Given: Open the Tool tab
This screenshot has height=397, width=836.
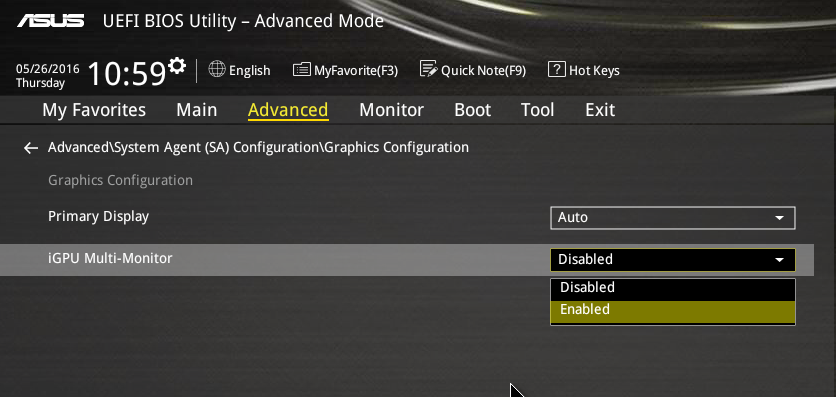Looking at the screenshot, I should point(537,110).
